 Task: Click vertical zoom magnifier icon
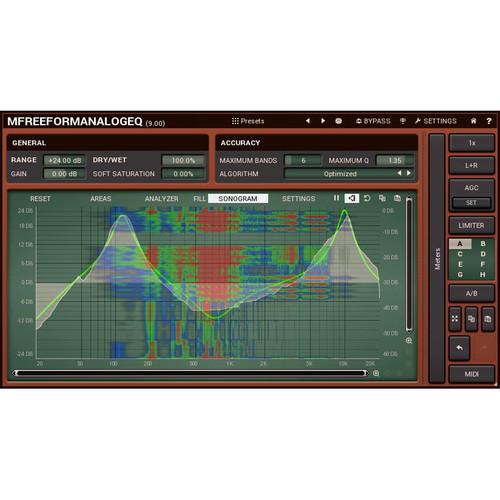tap(409, 341)
